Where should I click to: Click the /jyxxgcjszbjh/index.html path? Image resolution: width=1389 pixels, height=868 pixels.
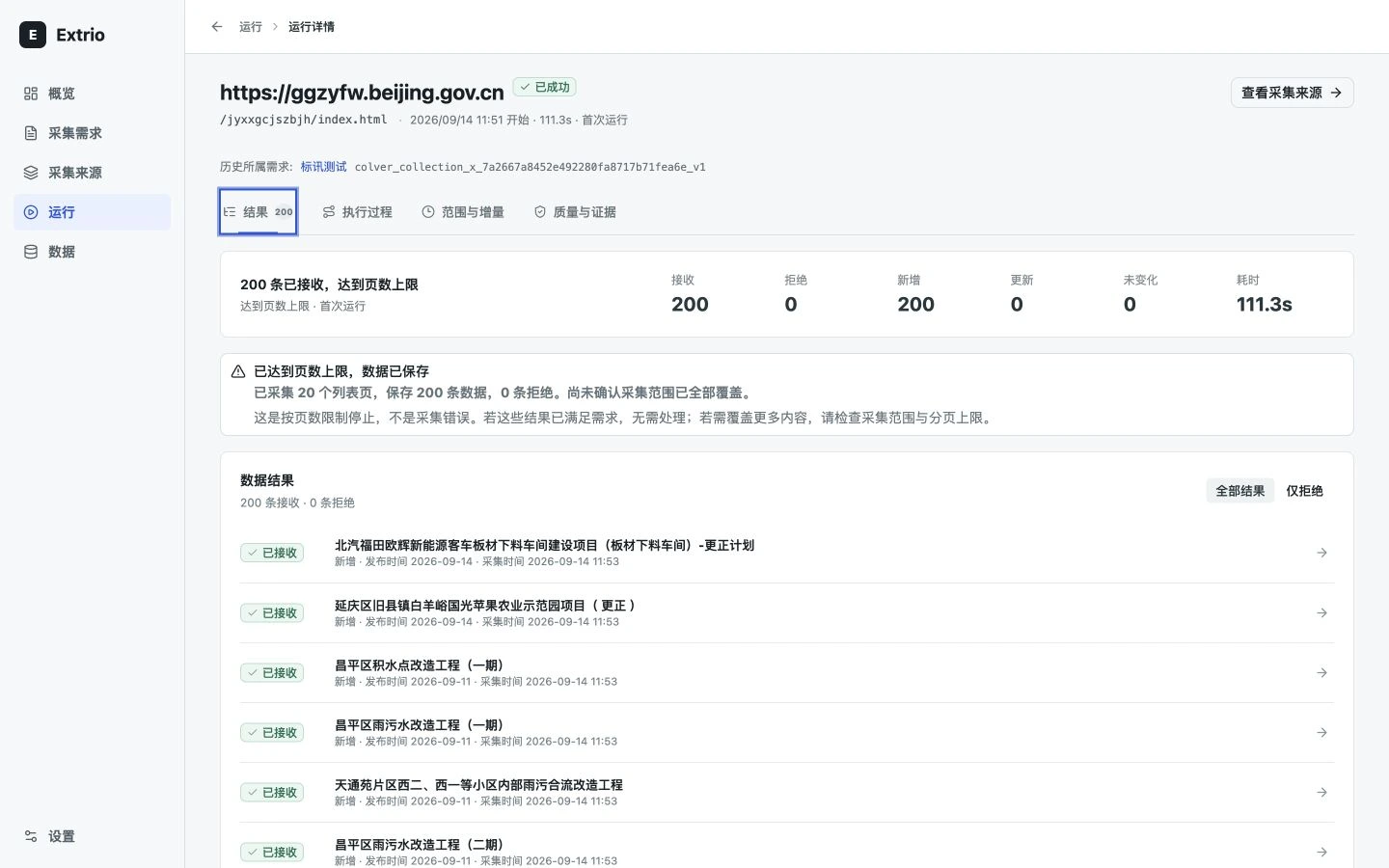click(304, 120)
